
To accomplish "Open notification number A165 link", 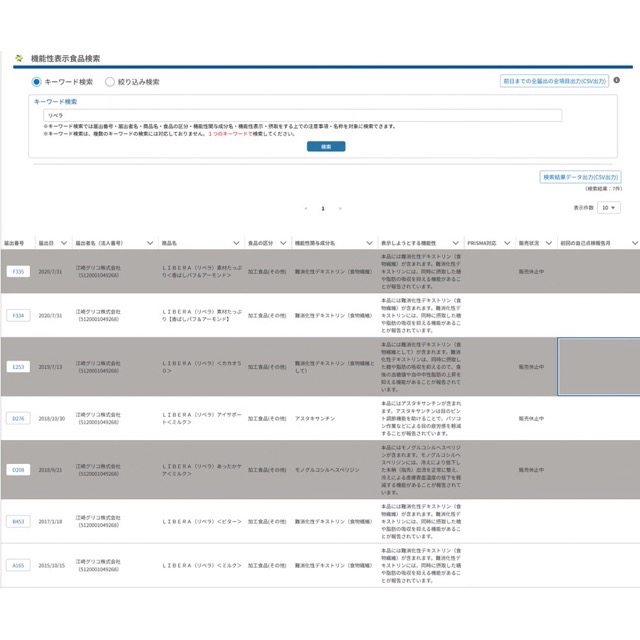I will pyautogui.click(x=18, y=565).
